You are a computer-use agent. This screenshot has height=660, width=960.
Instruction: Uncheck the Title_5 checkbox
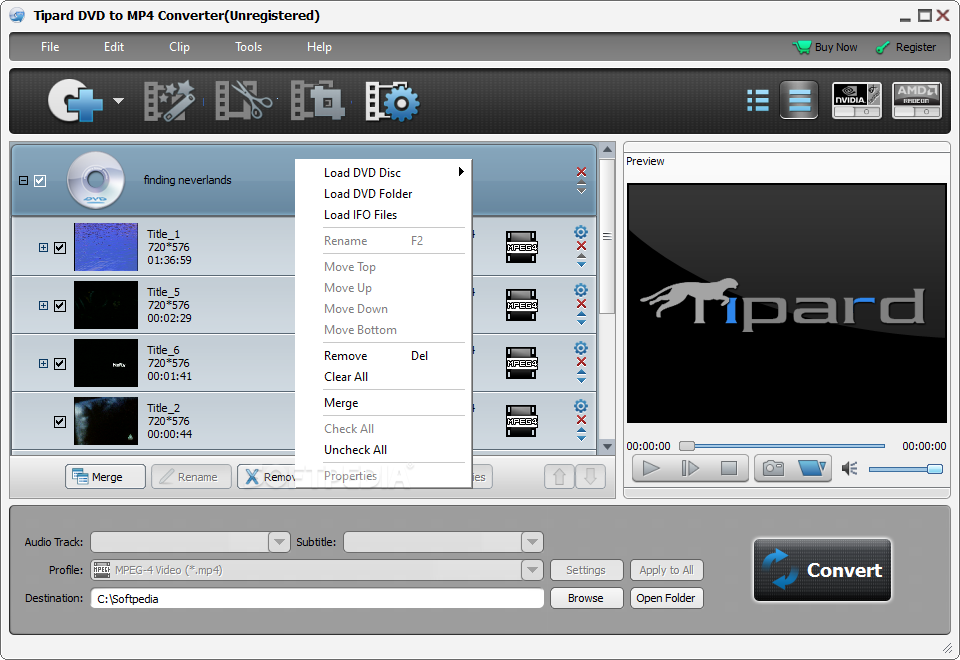click(60, 306)
